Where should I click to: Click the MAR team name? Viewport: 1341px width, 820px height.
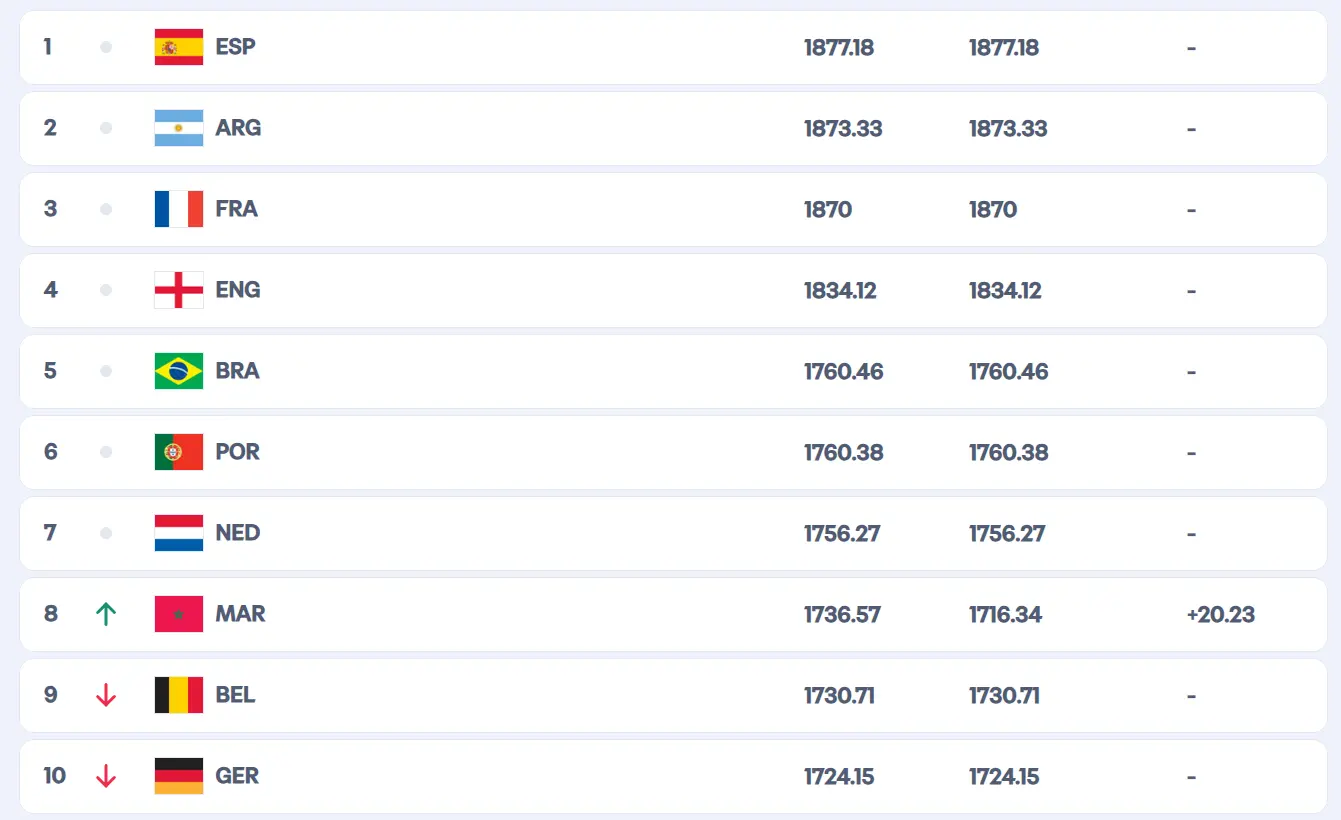tap(240, 614)
